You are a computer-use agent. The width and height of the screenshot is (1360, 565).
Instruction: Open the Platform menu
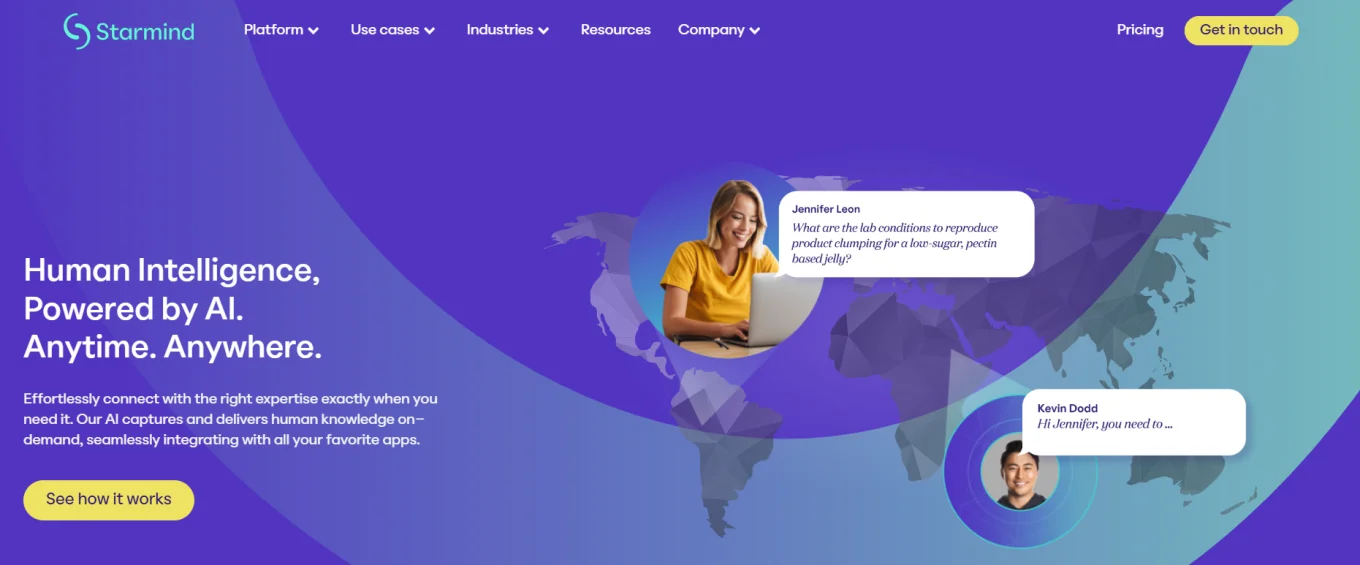[x=273, y=30]
